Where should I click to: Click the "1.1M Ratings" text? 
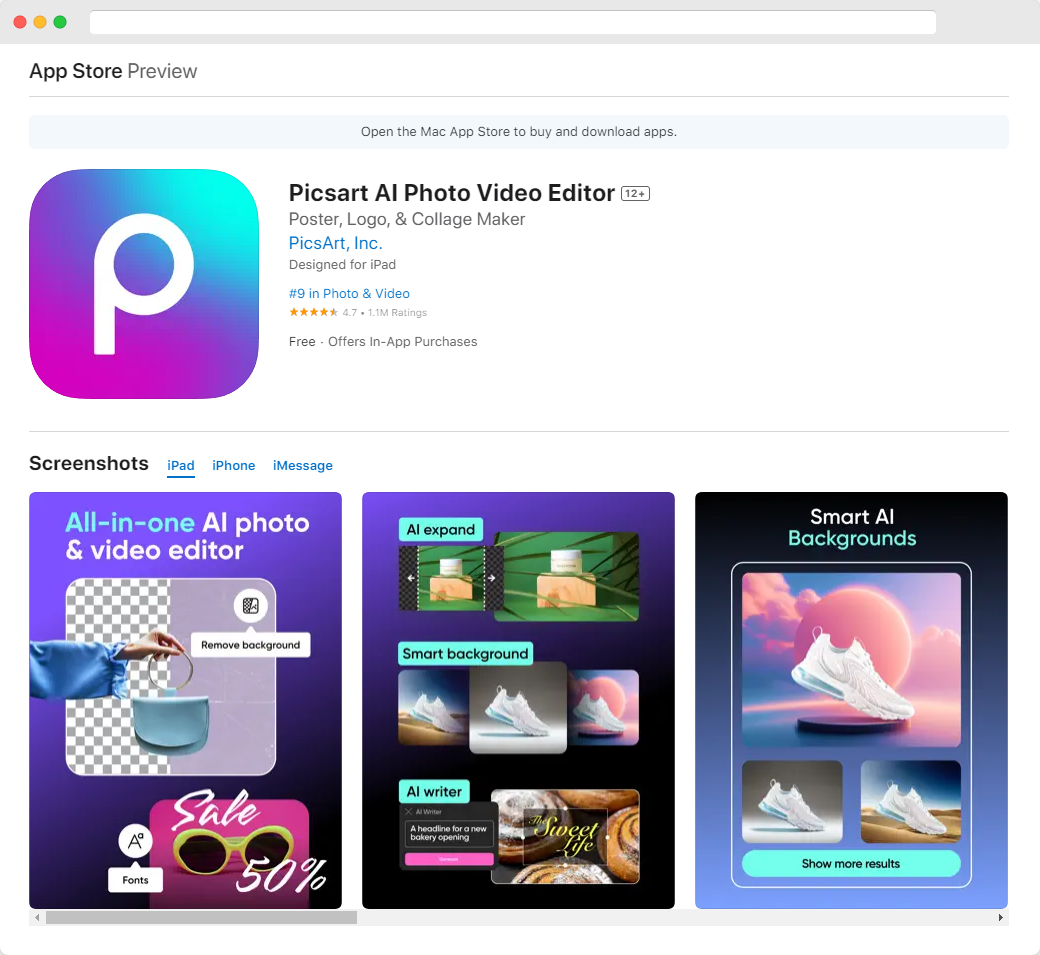pos(397,313)
